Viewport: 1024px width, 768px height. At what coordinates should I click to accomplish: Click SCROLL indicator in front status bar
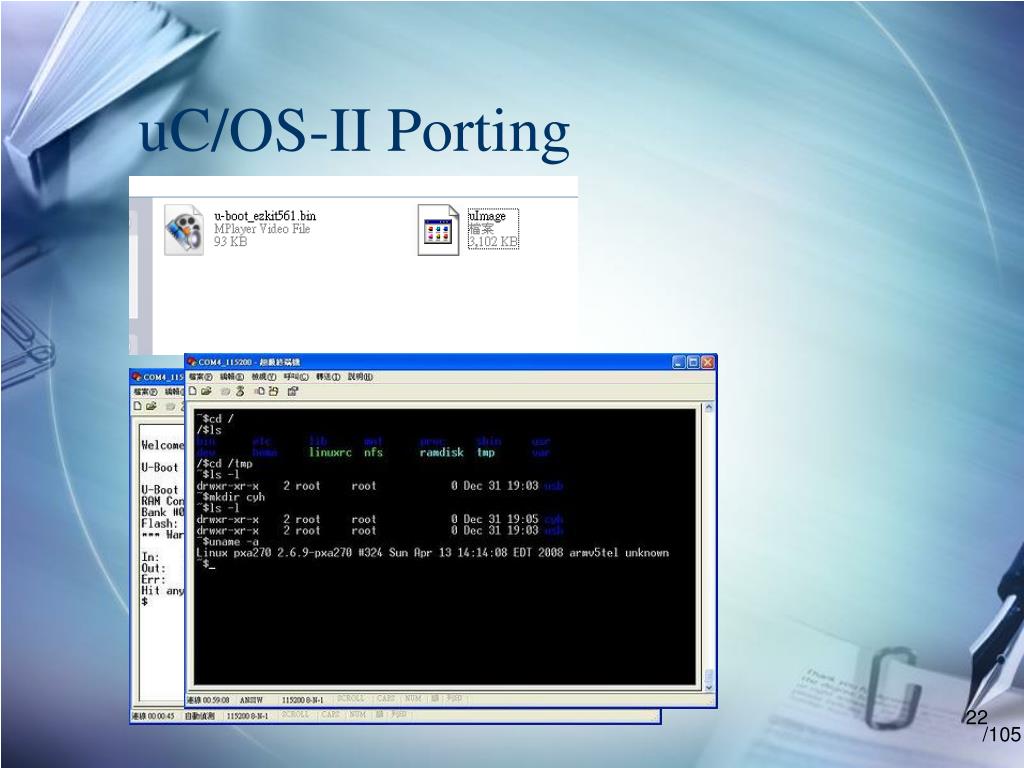click(351, 698)
